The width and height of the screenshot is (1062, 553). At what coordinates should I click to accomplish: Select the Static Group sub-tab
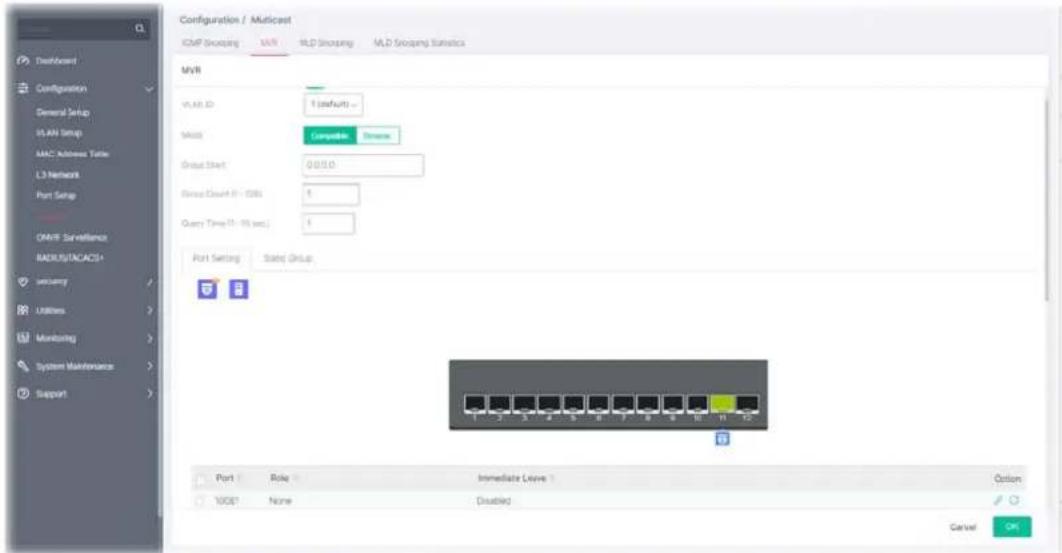click(288, 258)
